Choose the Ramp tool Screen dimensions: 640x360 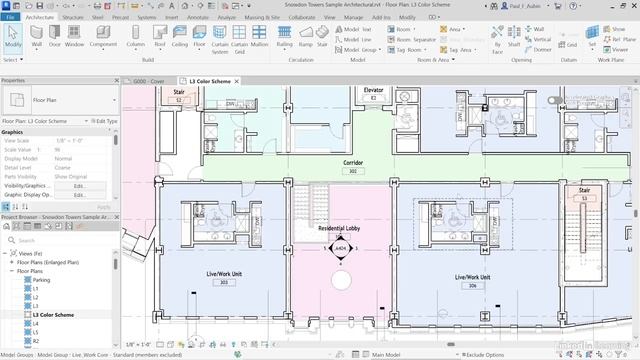pyautogui.click(x=305, y=36)
